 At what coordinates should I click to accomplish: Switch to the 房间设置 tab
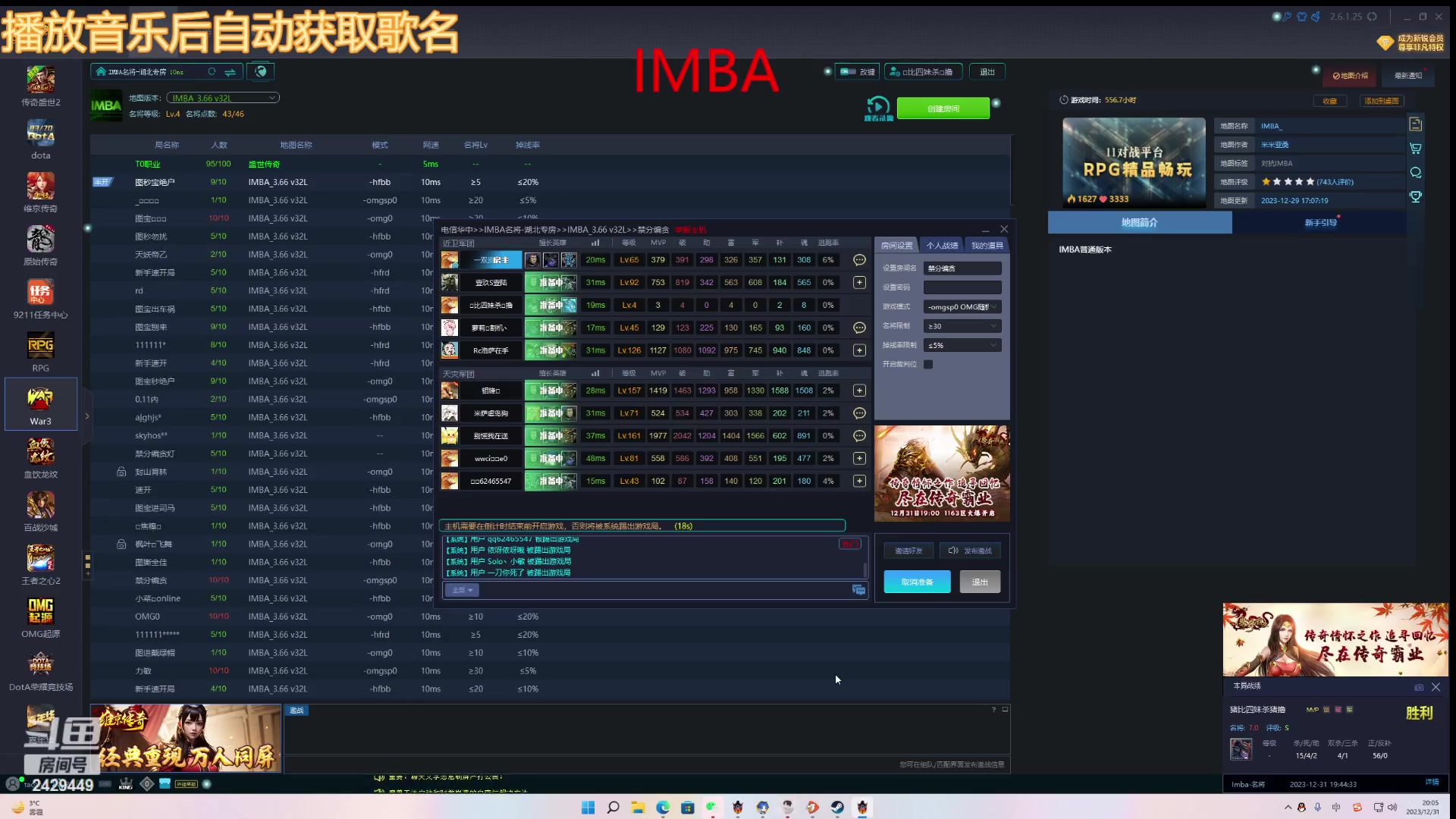click(x=896, y=246)
